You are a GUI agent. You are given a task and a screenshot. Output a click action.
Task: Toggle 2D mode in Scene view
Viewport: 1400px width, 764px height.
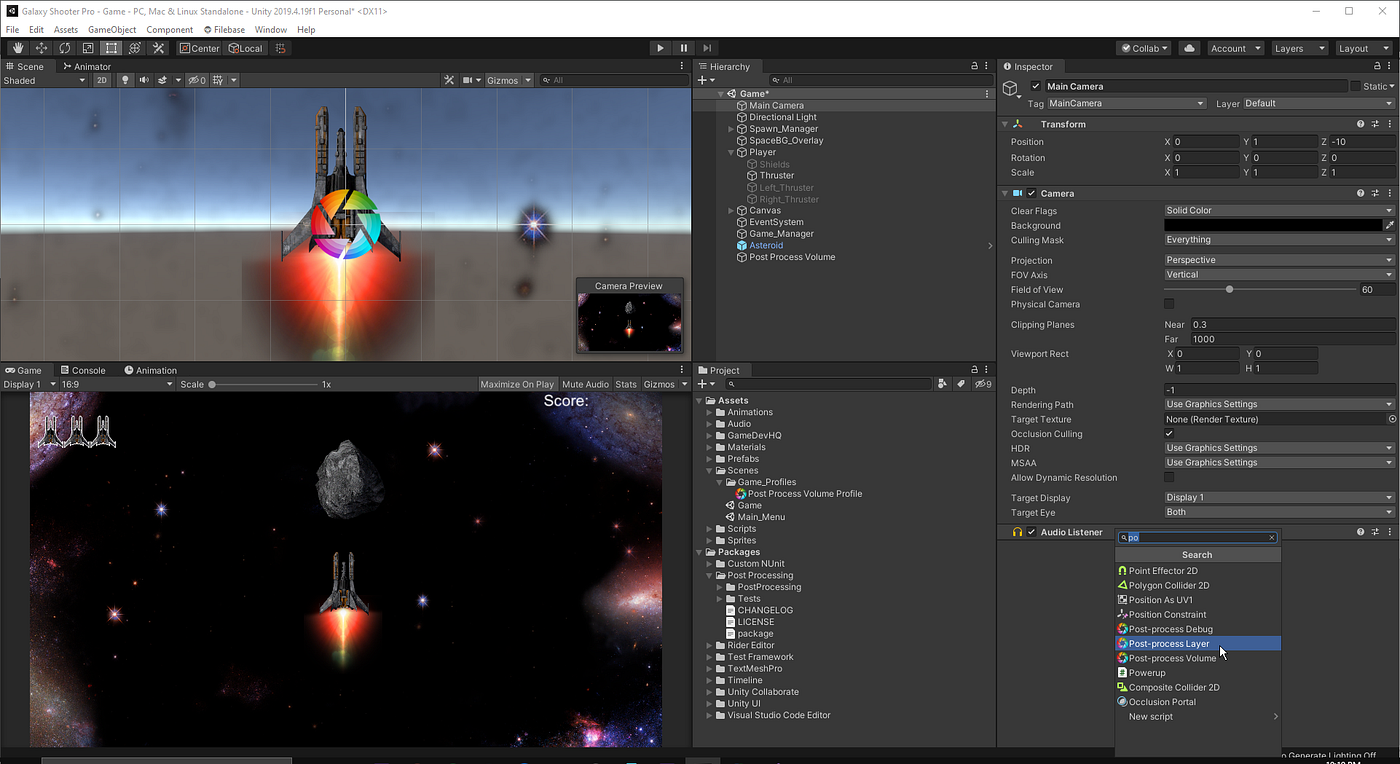(x=101, y=80)
